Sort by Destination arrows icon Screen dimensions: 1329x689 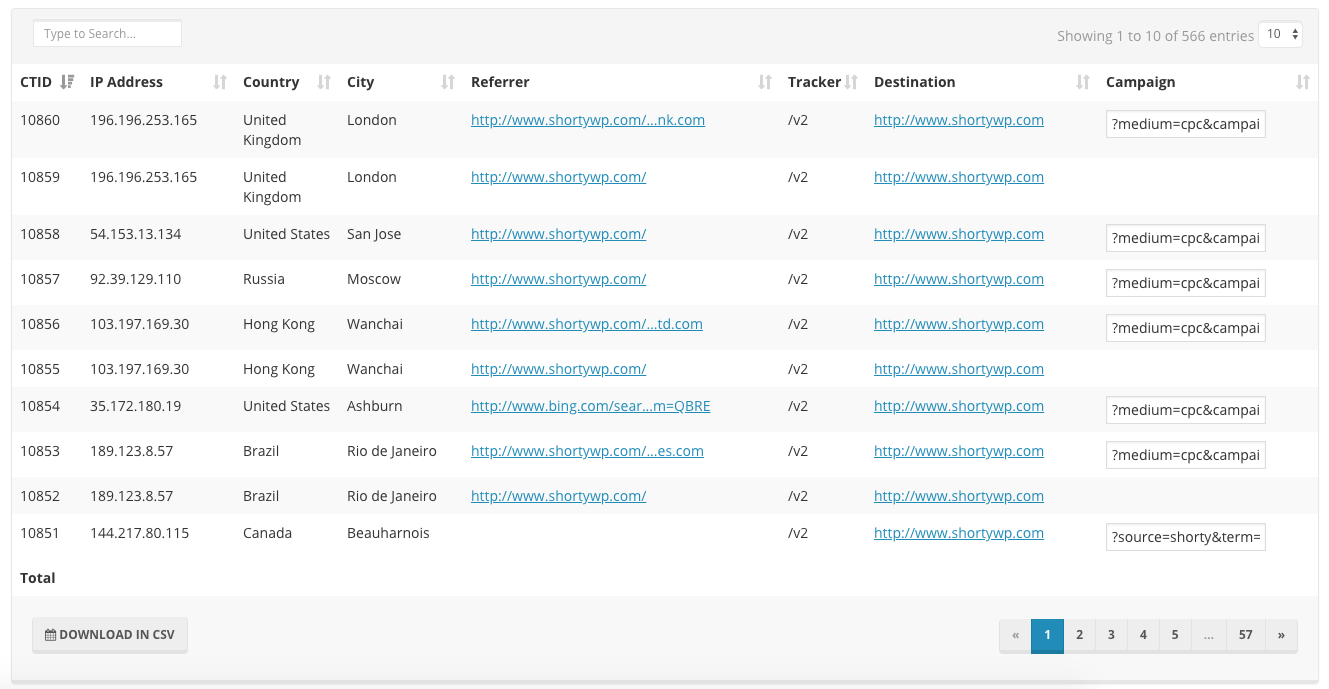point(1083,82)
